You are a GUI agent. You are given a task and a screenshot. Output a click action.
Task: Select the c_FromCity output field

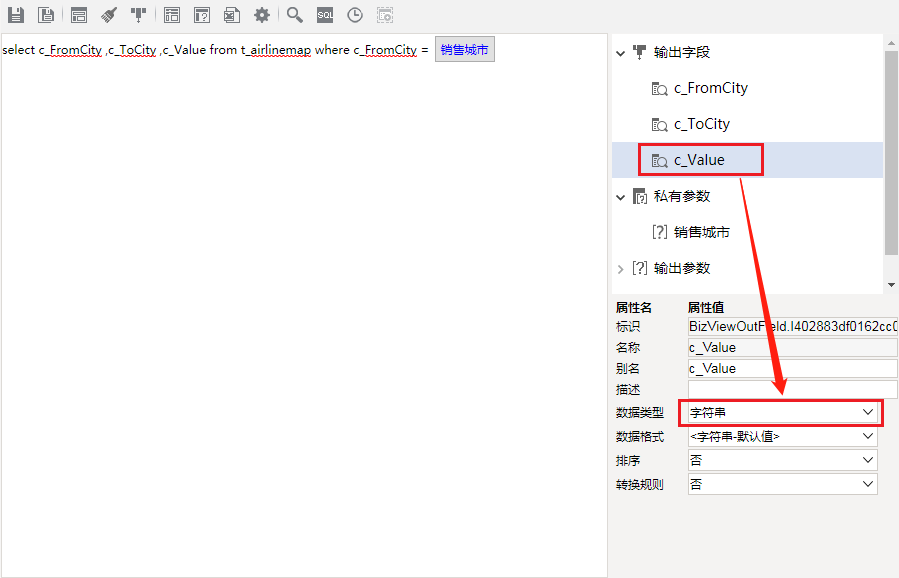coord(711,88)
